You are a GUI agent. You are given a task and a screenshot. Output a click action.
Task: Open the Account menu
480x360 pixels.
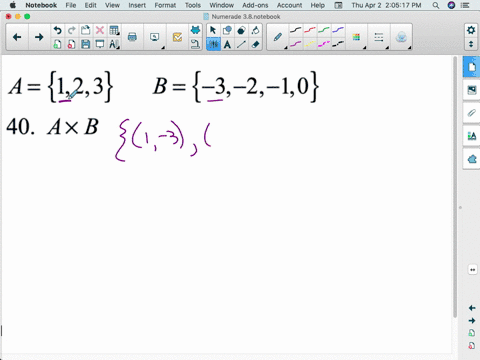(x=289, y=5)
